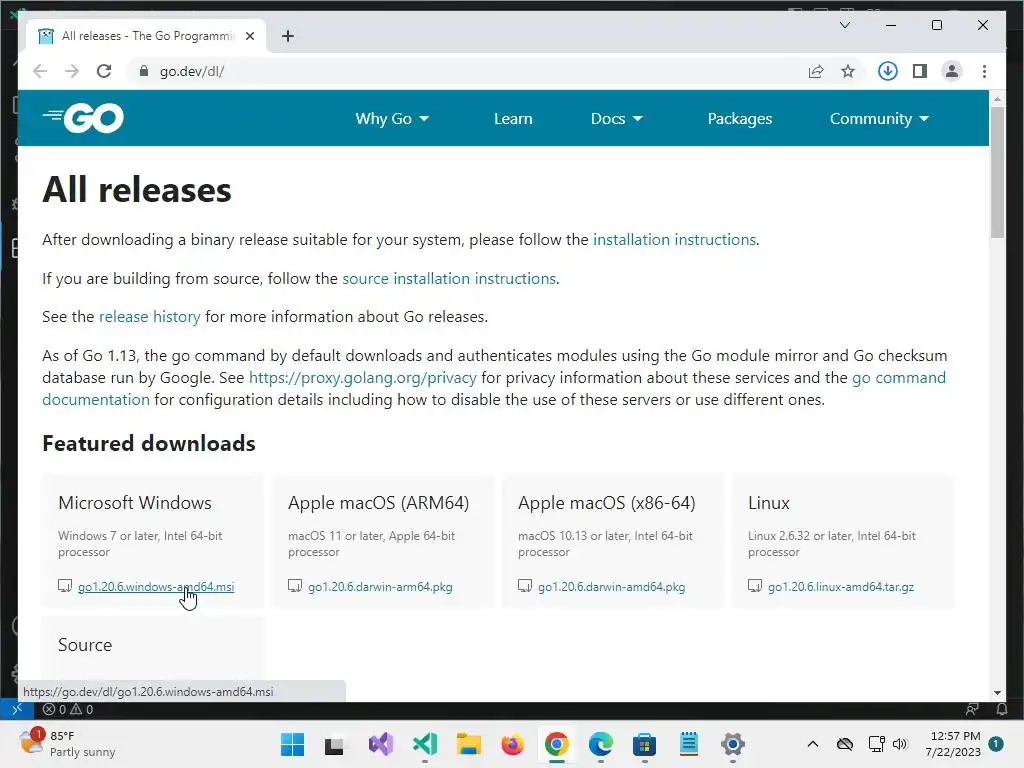Screen dimensions: 1024x768
Task: Open Chrome from taskbar
Action: click(x=556, y=744)
